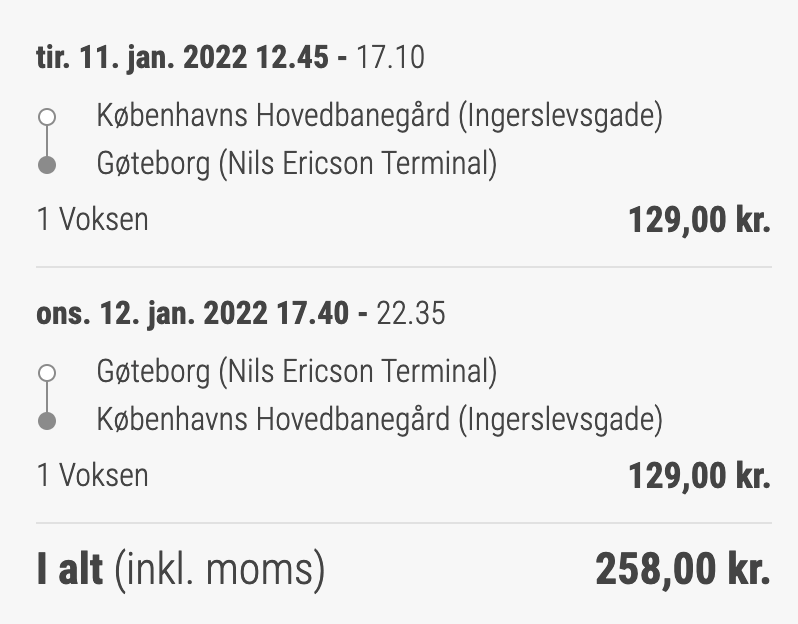Click the connector line between the return trip's stops
The height and width of the screenshot is (624, 798).
tap(47, 397)
